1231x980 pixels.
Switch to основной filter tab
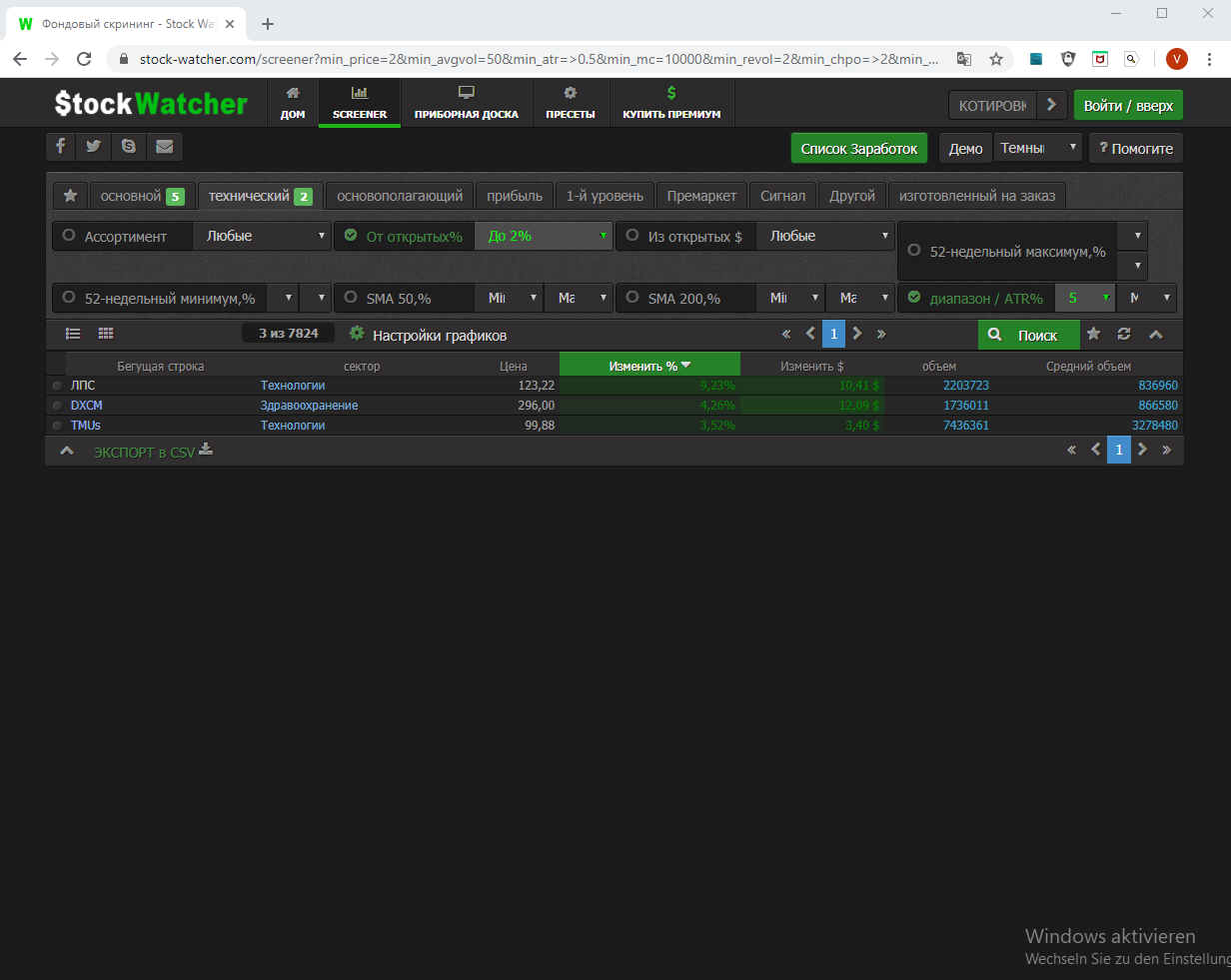pyautogui.click(x=142, y=196)
